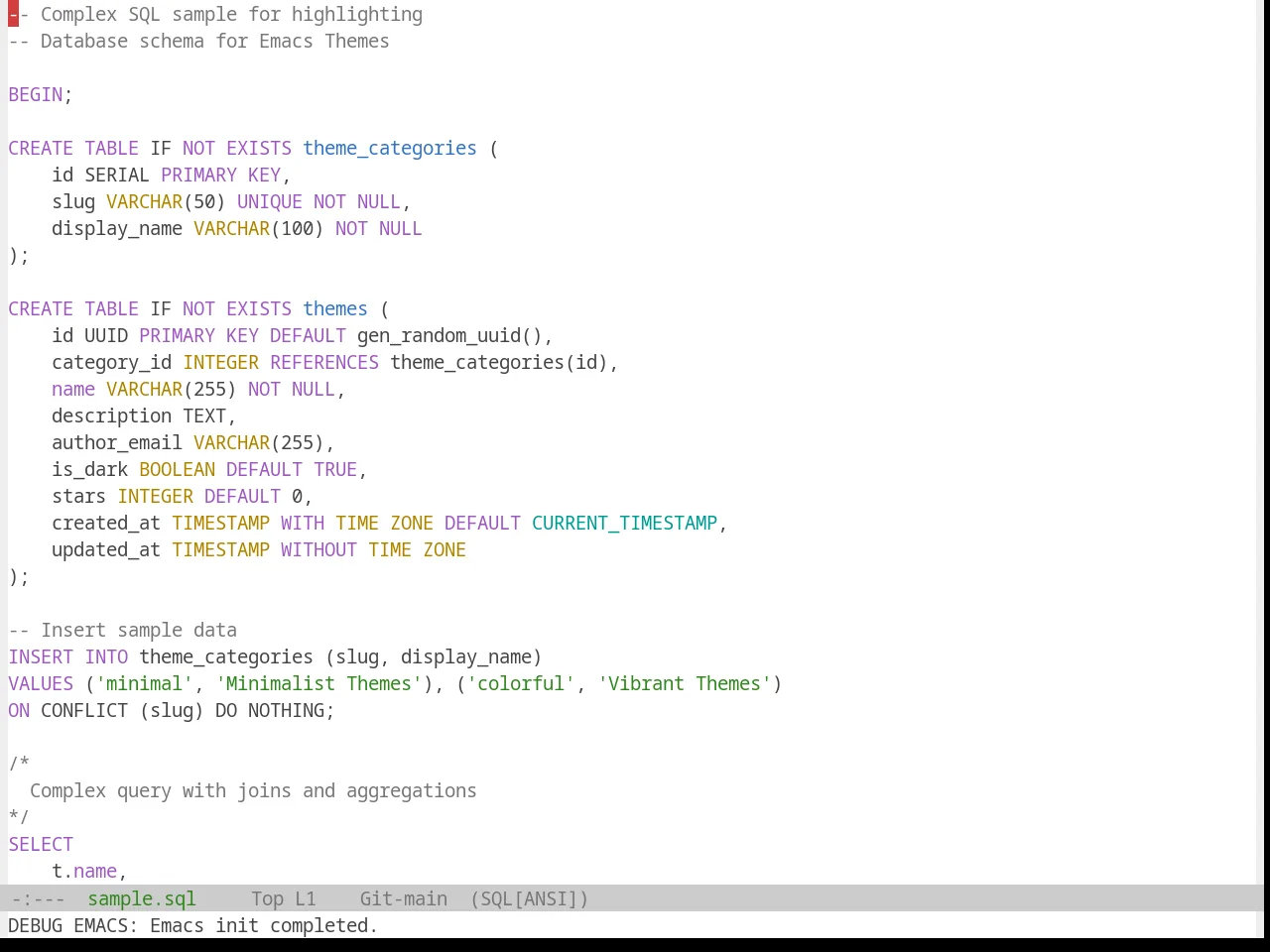Click the cursor at the first comment dash
Viewport: 1270px width, 952px height.
(13, 15)
